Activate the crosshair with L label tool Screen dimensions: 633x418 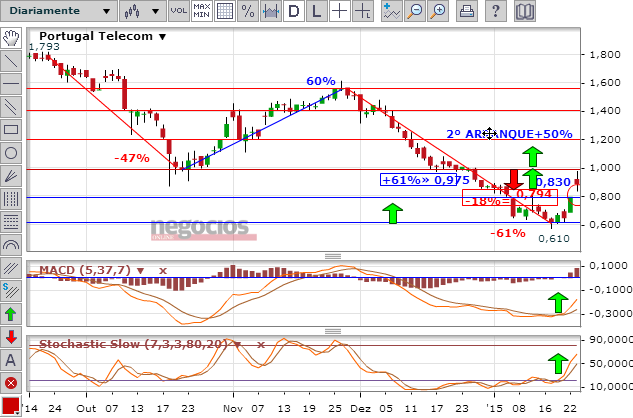tap(363, 11)
